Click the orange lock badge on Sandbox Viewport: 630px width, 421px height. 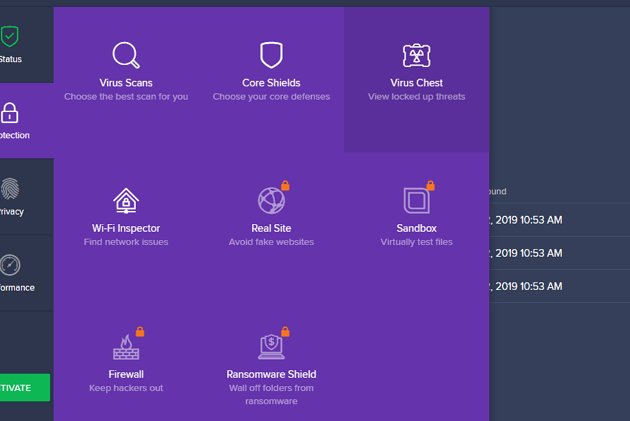pyautogui.click(x=430, y=186)
